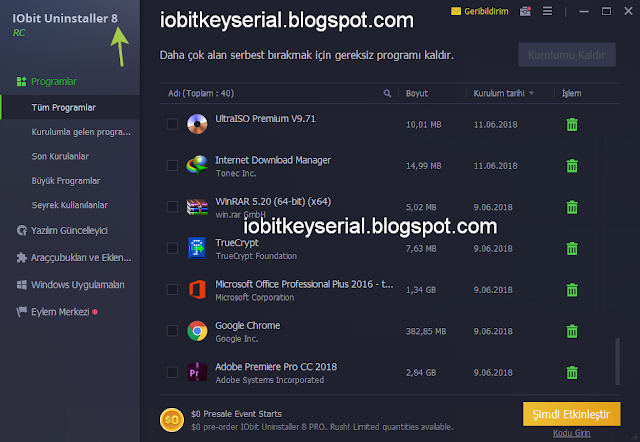Click the search magnifier in list header
Screen dimensions: 640x442
(387, 93)
